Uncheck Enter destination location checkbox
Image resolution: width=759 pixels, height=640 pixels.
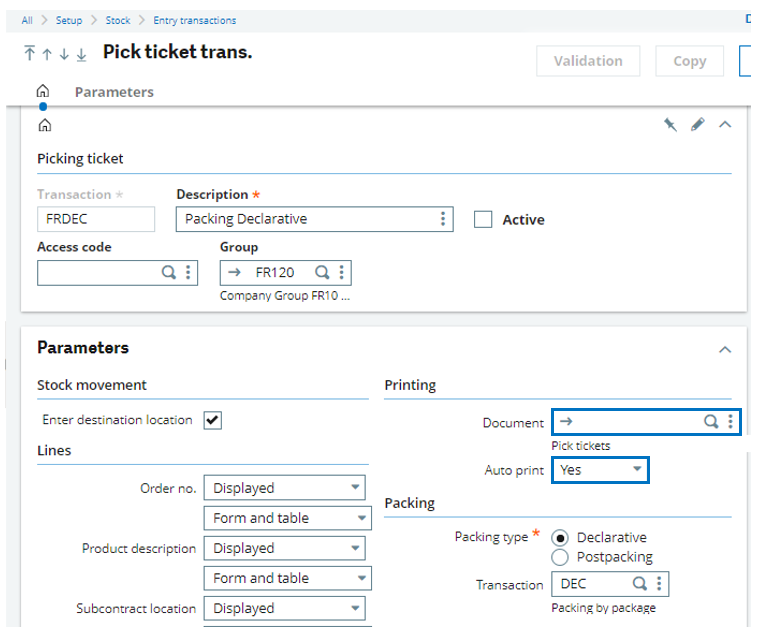pos(212,420)
